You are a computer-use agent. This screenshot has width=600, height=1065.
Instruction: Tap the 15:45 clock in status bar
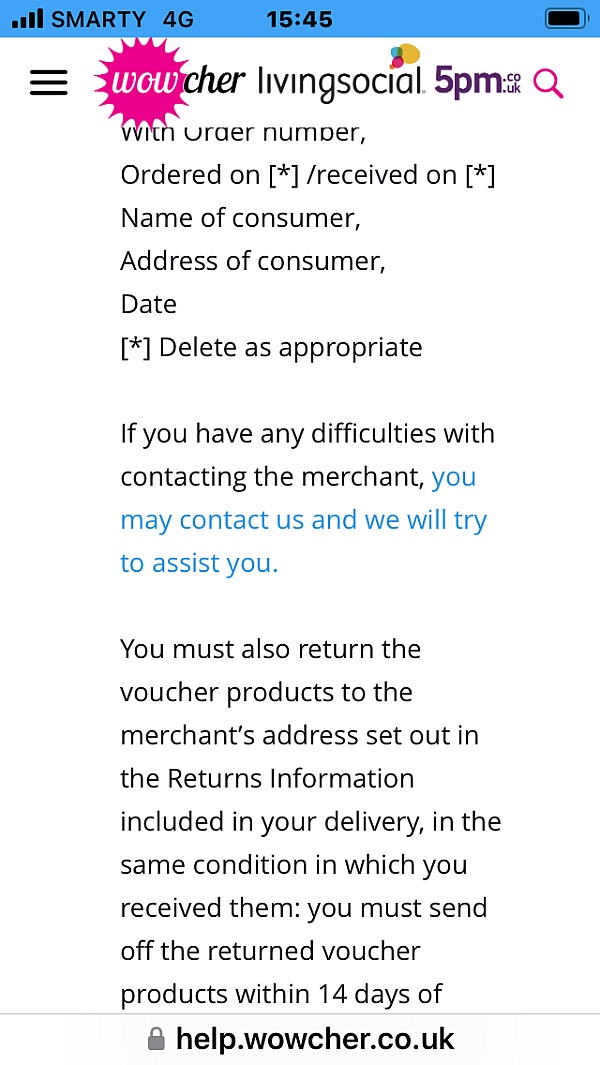[300, 19]
